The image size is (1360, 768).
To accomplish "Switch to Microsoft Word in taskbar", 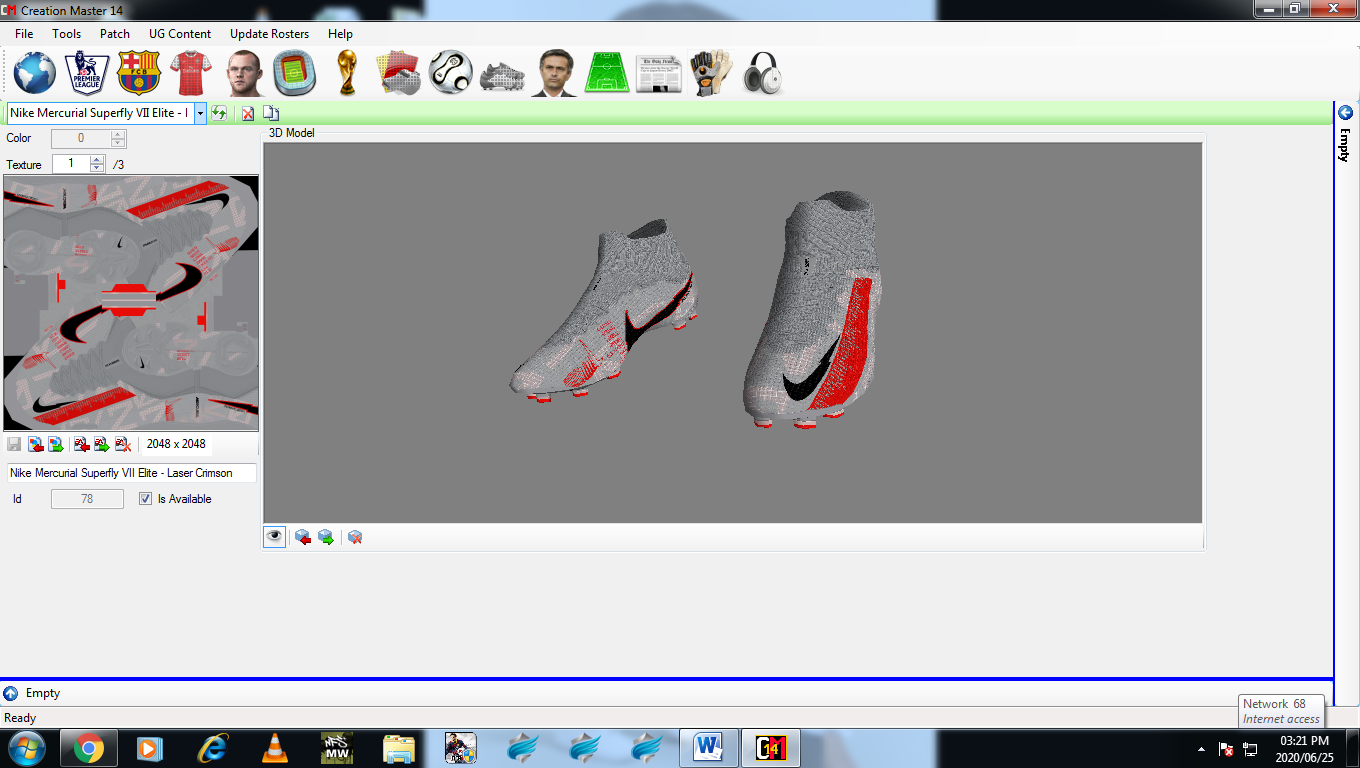I will 708,748.
